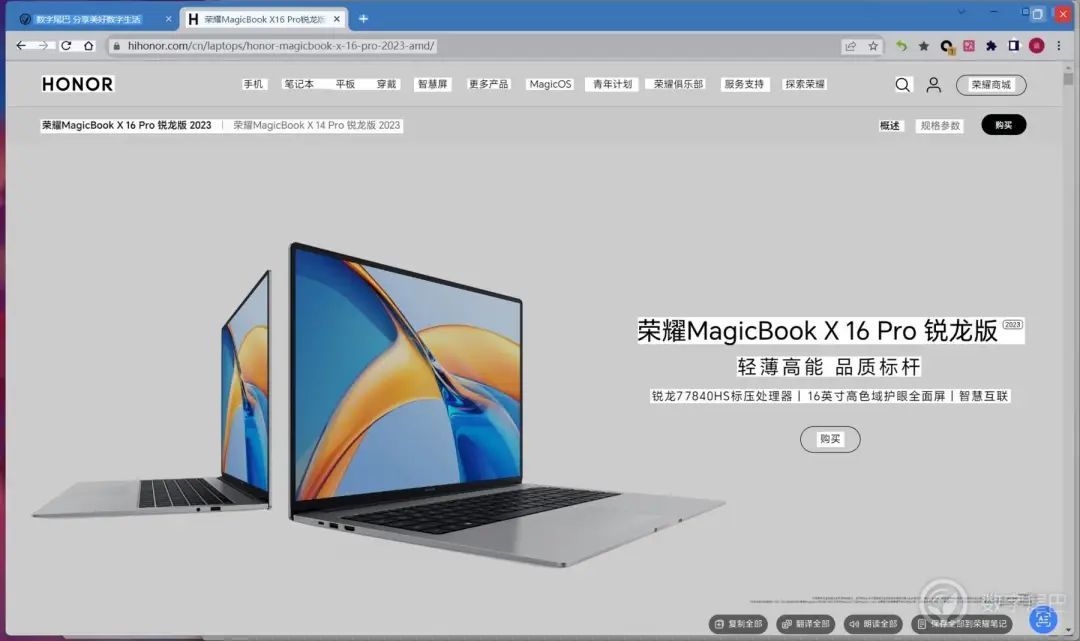Click the black 购买 button in sub-navigation
Image resolution: width=1080 pixels, height=641 pixels.
coord(1004,125)
